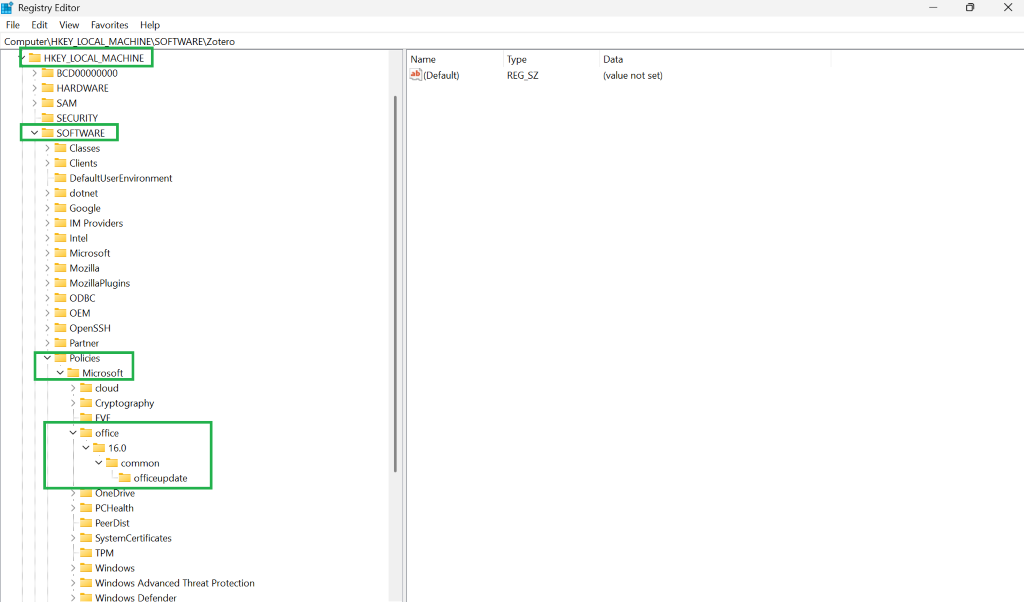Select the TPM key
Viewport: 1024px width, 602px height.
coord(104,553)
